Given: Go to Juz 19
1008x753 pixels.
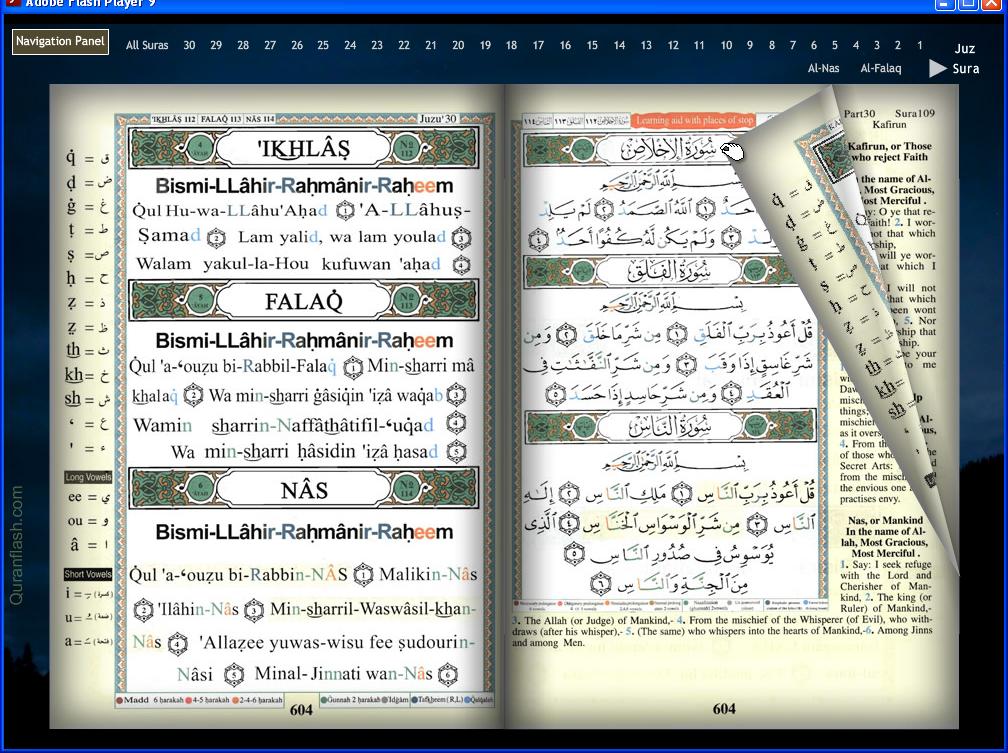Looking at the screenshot, I should coord(485,46).
